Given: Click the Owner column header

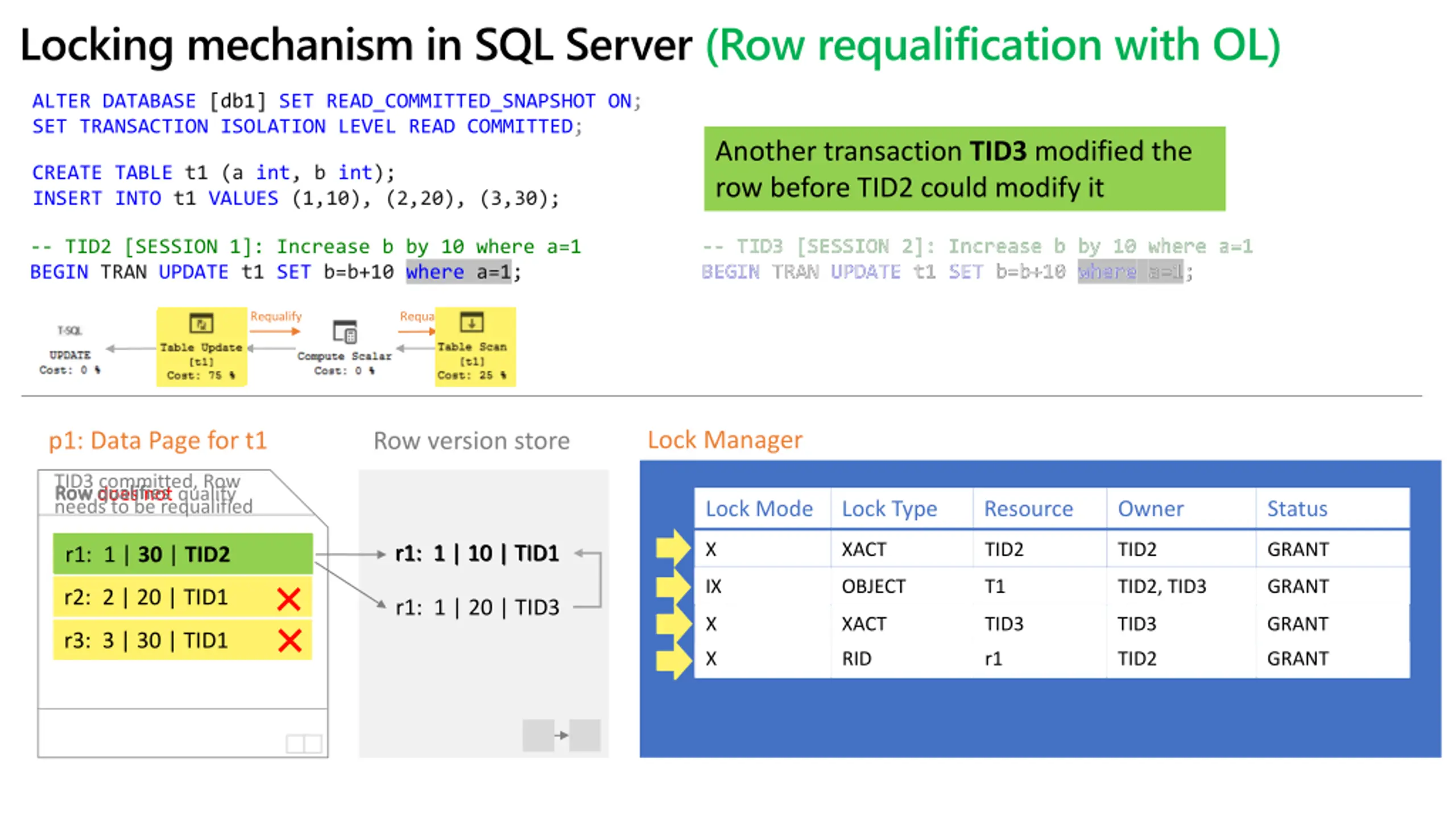Looking at the screenshot, I should click(1150, 508).
